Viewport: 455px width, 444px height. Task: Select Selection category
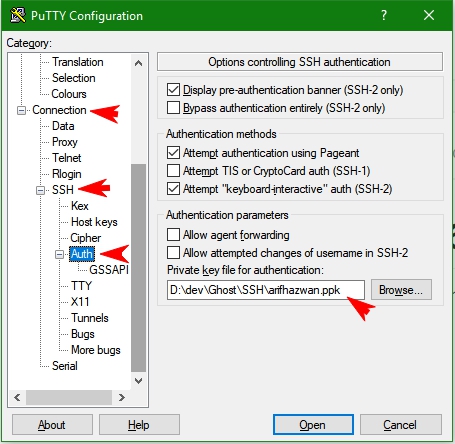pos(74,78)
